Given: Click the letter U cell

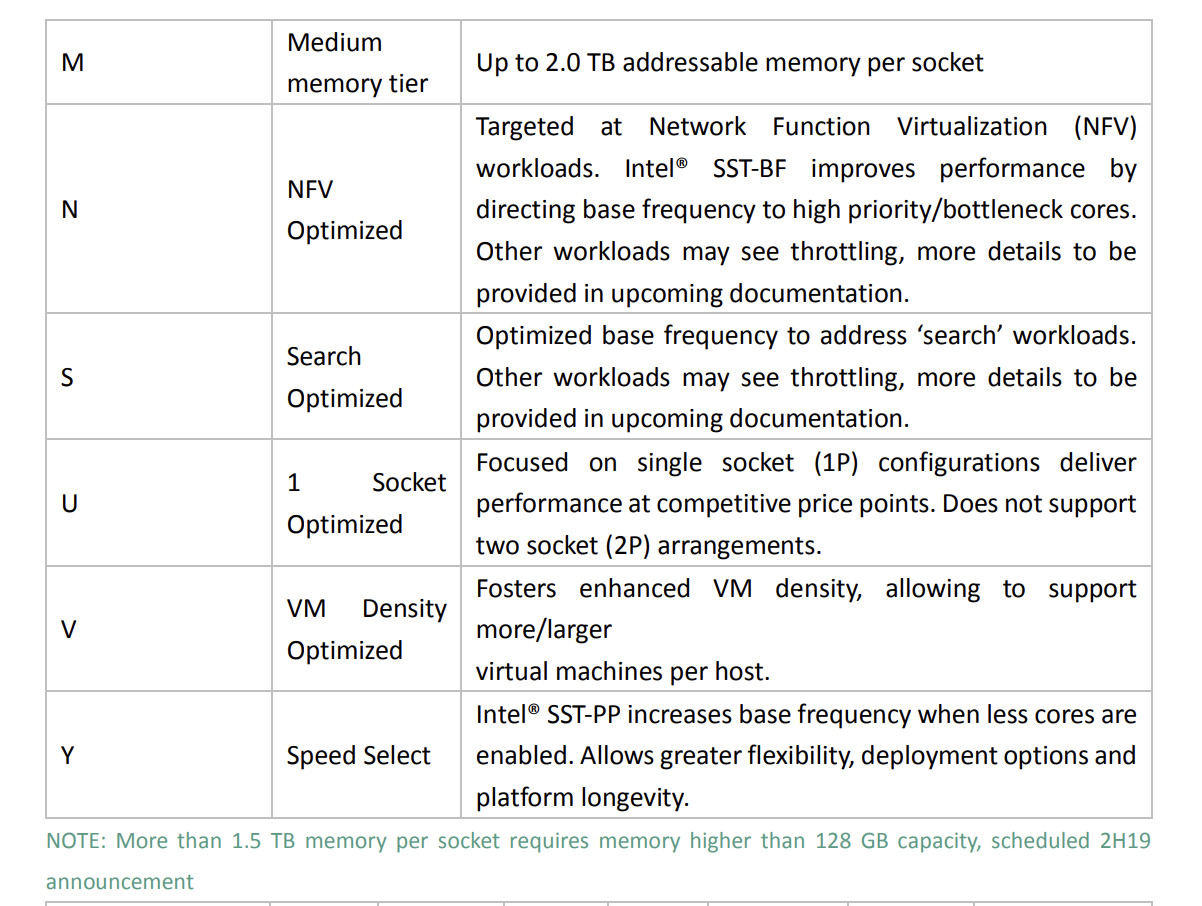Looking at the screenshot, I should click(69, 503).
